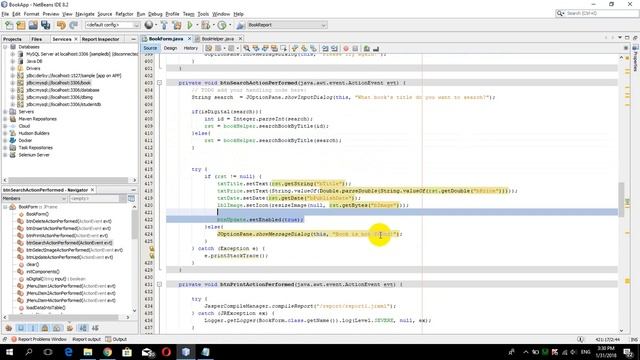Screen dimensions: 640x360
Task: Click the Navigator vertical scrollbar
Action: tap(134, 225)
